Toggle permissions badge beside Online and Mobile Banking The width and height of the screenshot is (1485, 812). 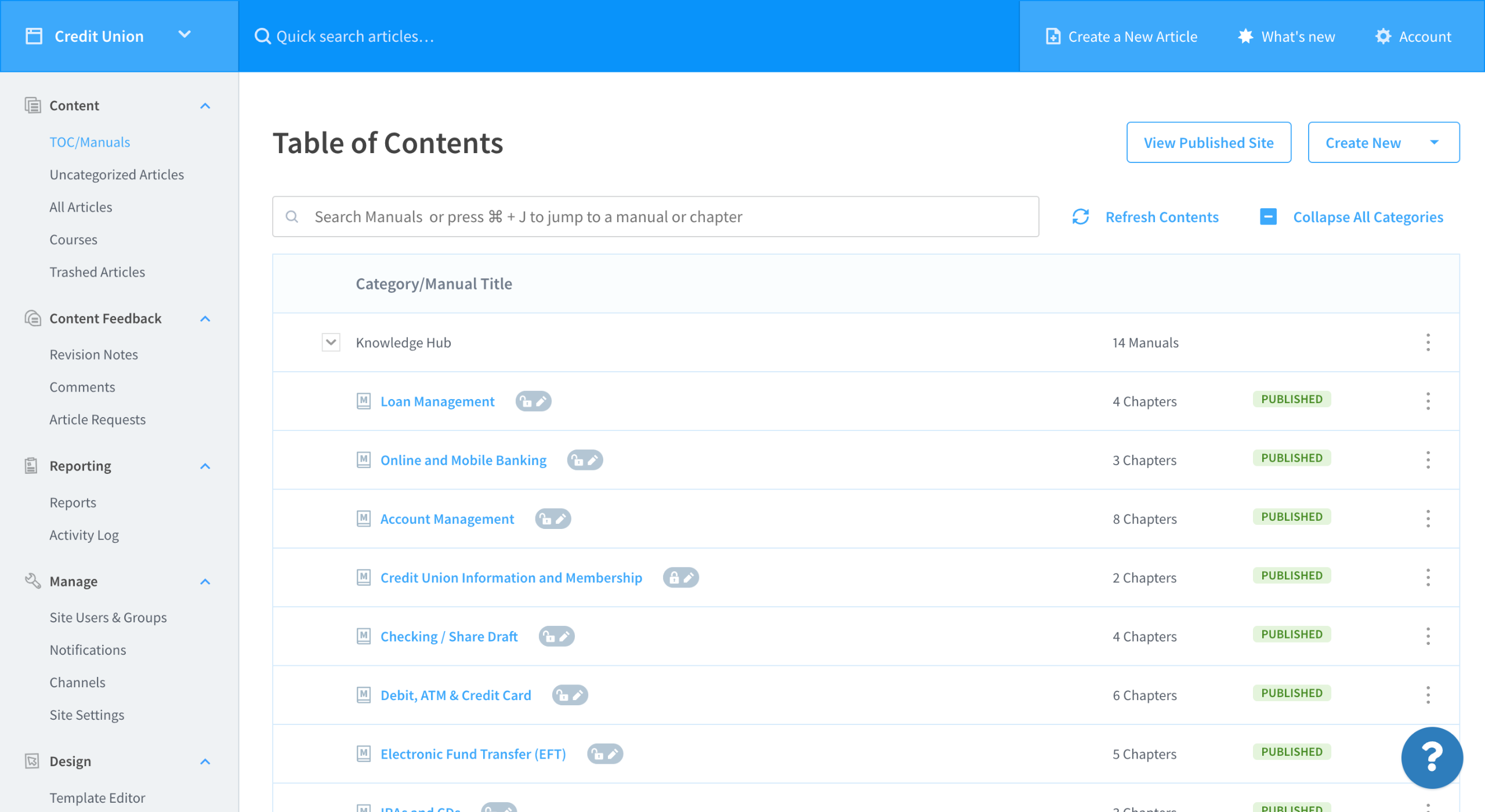585,460
